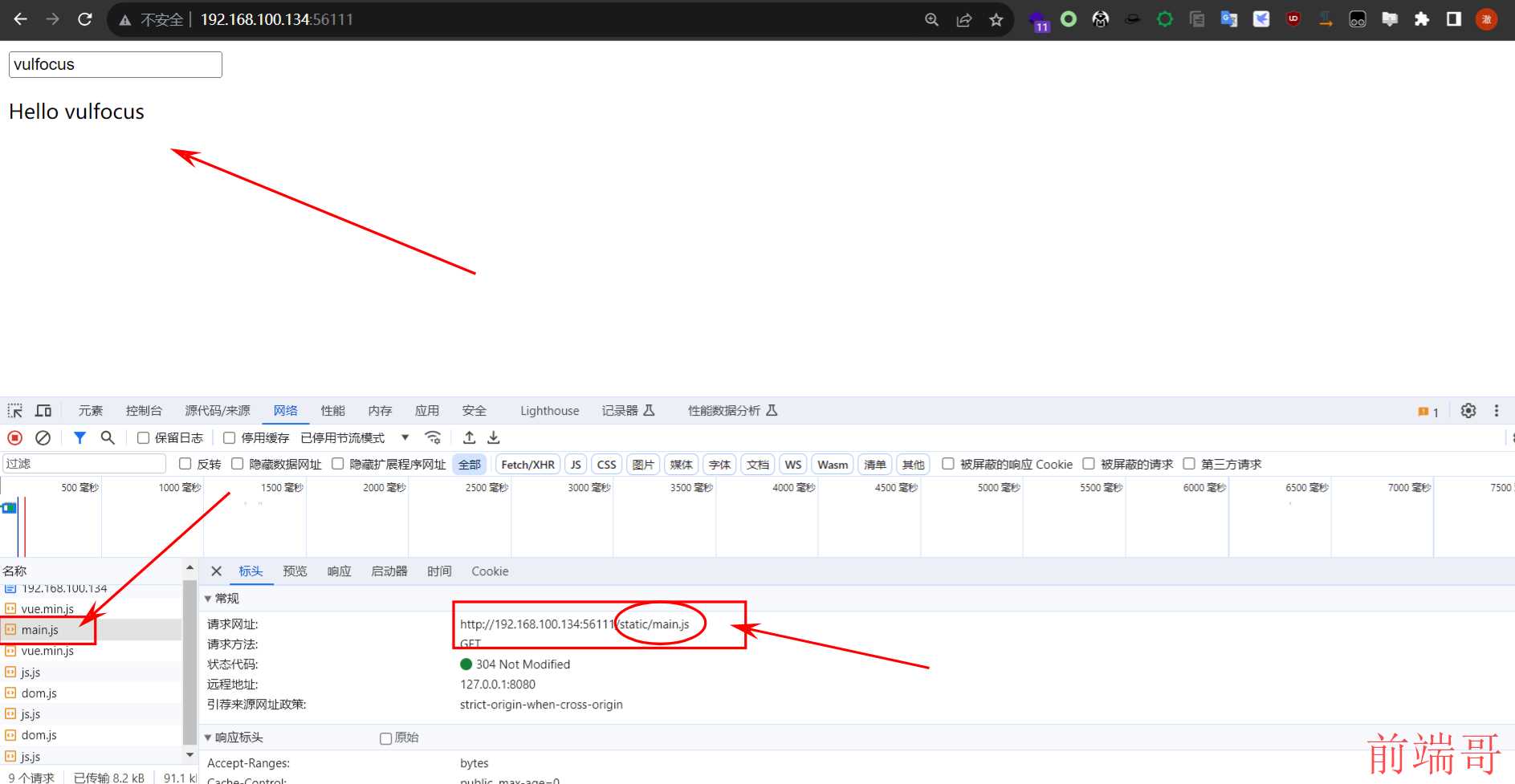Open the DevTools more options menu
Viewport: 1515px width, 784px height.
1497,411
